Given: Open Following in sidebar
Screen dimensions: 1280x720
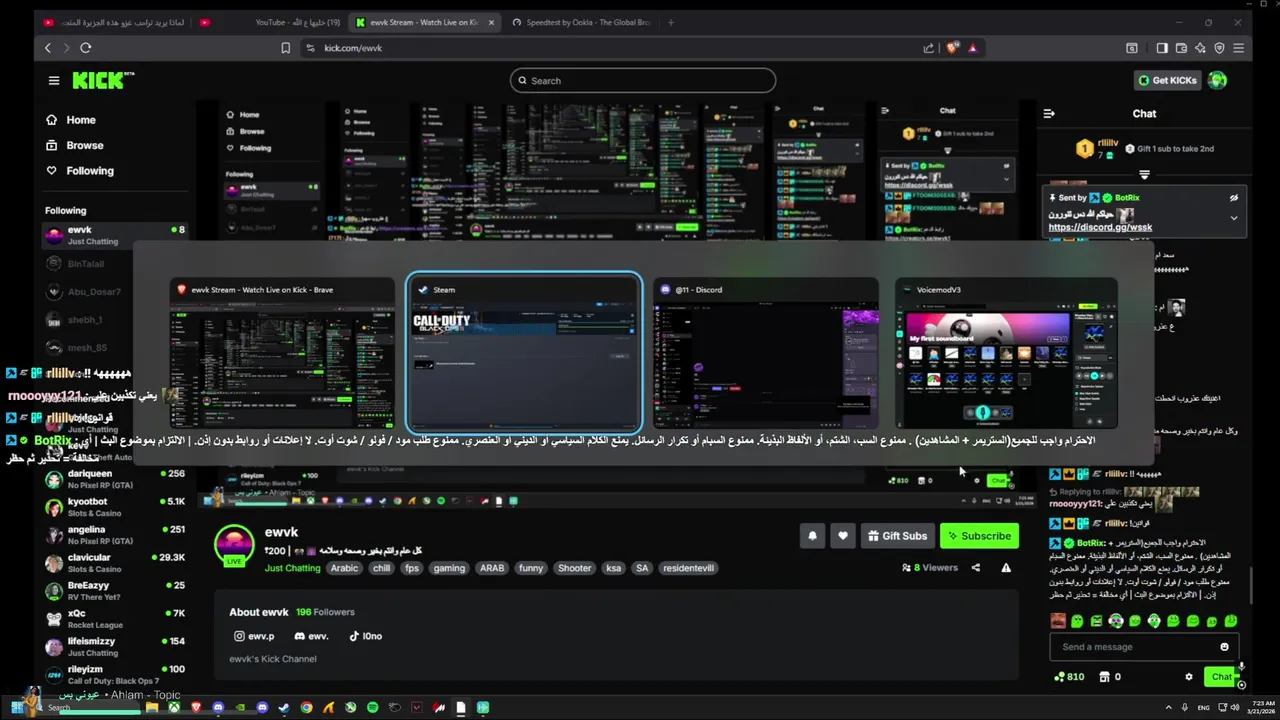Looking at the screenshot, I should click(80, 171).
